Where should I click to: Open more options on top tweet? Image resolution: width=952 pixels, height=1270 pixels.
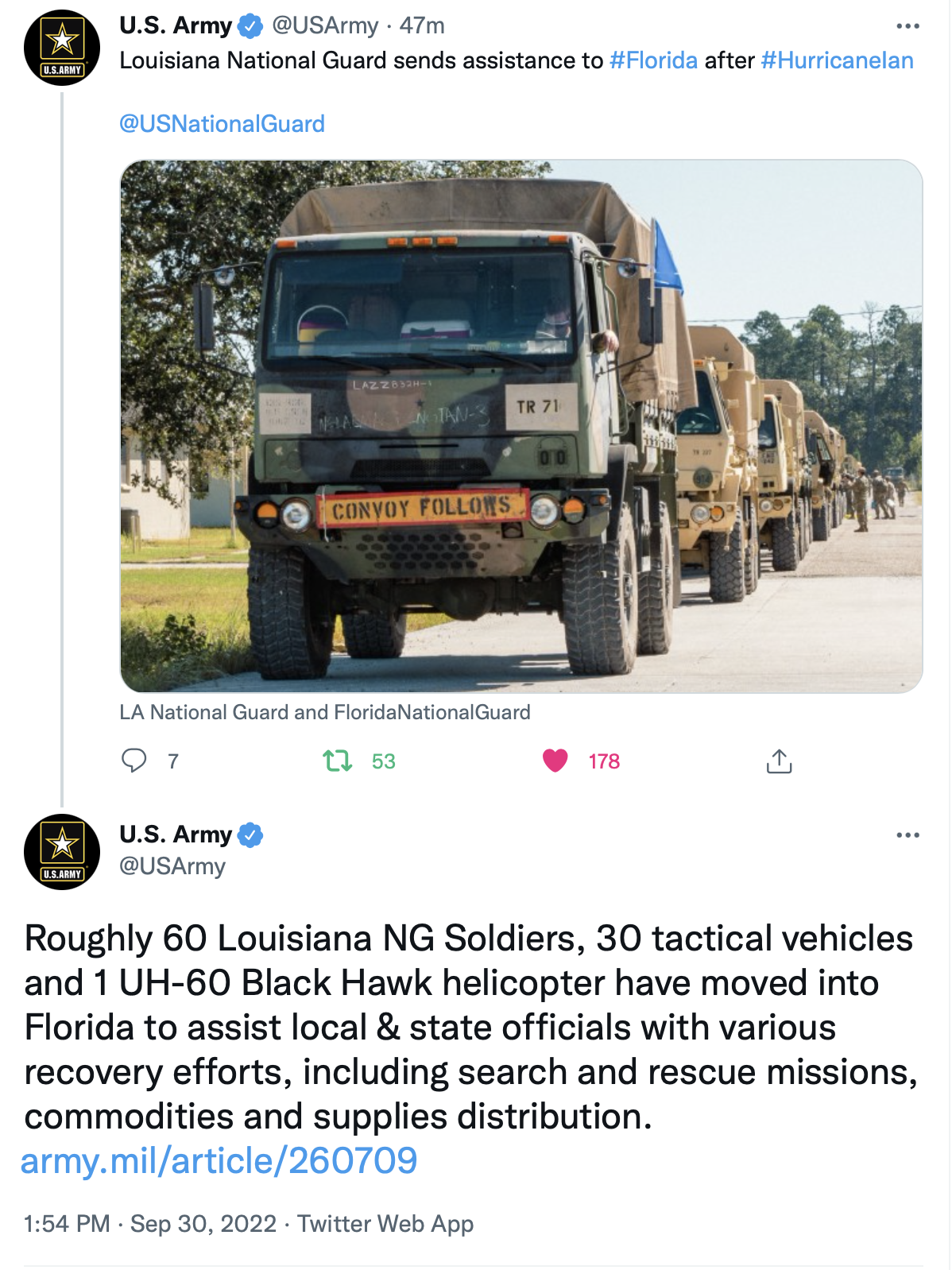907,26
